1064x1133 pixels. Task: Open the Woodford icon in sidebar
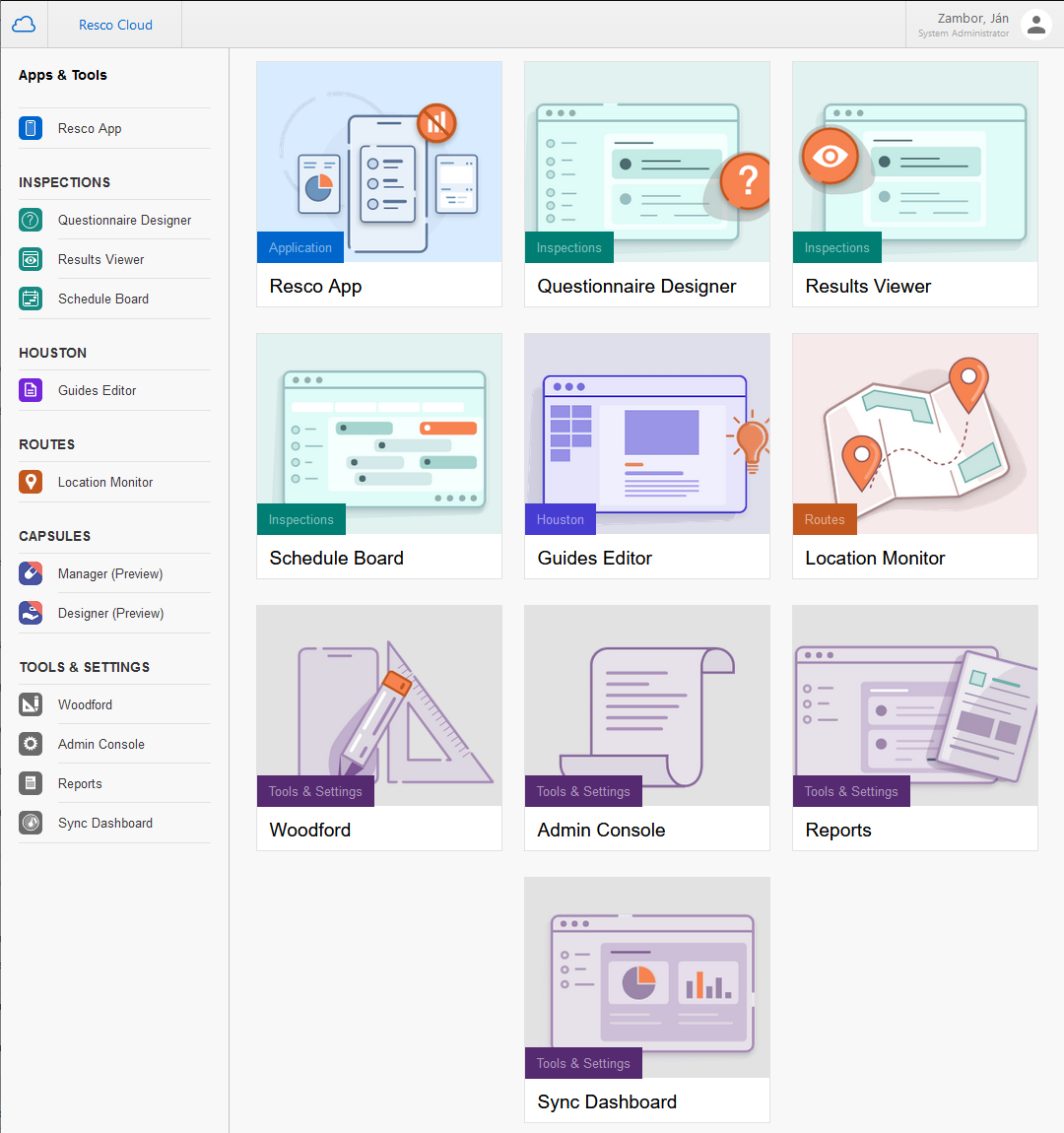pyautogui.click(x=31, y=704)
